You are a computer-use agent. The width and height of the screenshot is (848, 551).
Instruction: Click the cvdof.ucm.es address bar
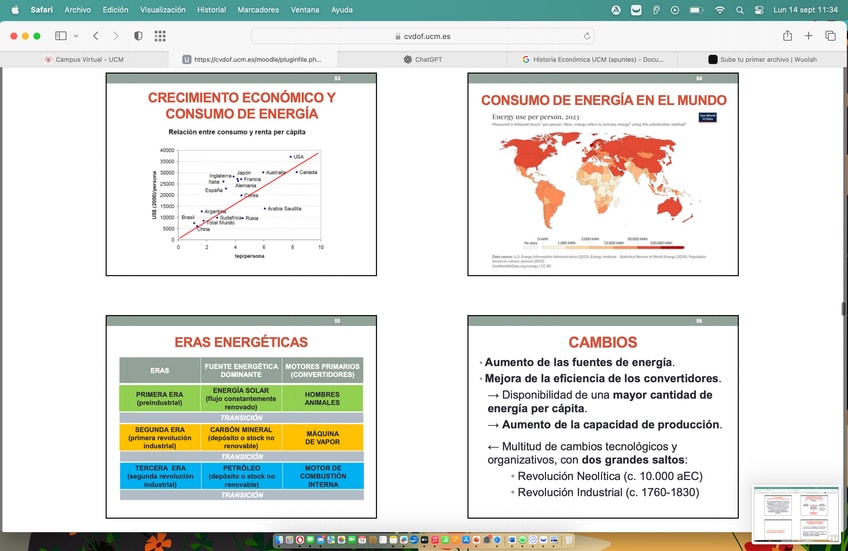423,36
